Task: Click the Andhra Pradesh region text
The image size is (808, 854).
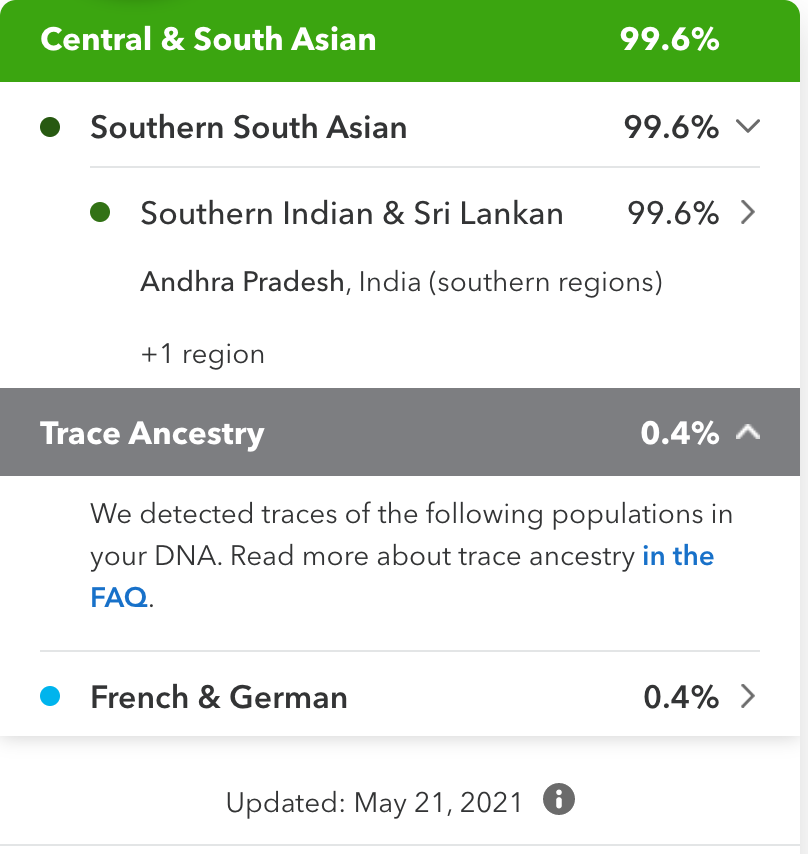Action: coord(243,283)
